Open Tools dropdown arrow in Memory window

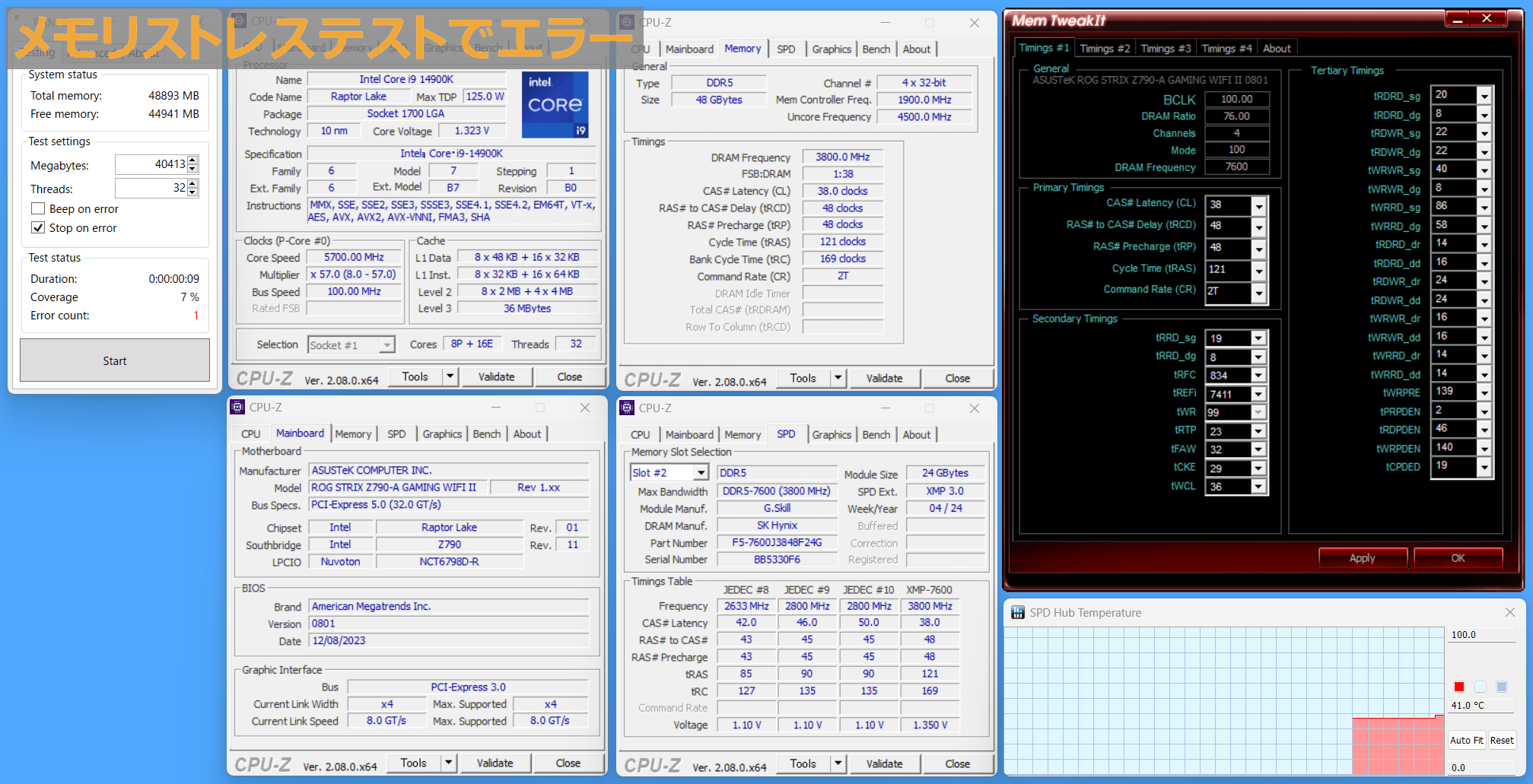[x=838, y=378]
